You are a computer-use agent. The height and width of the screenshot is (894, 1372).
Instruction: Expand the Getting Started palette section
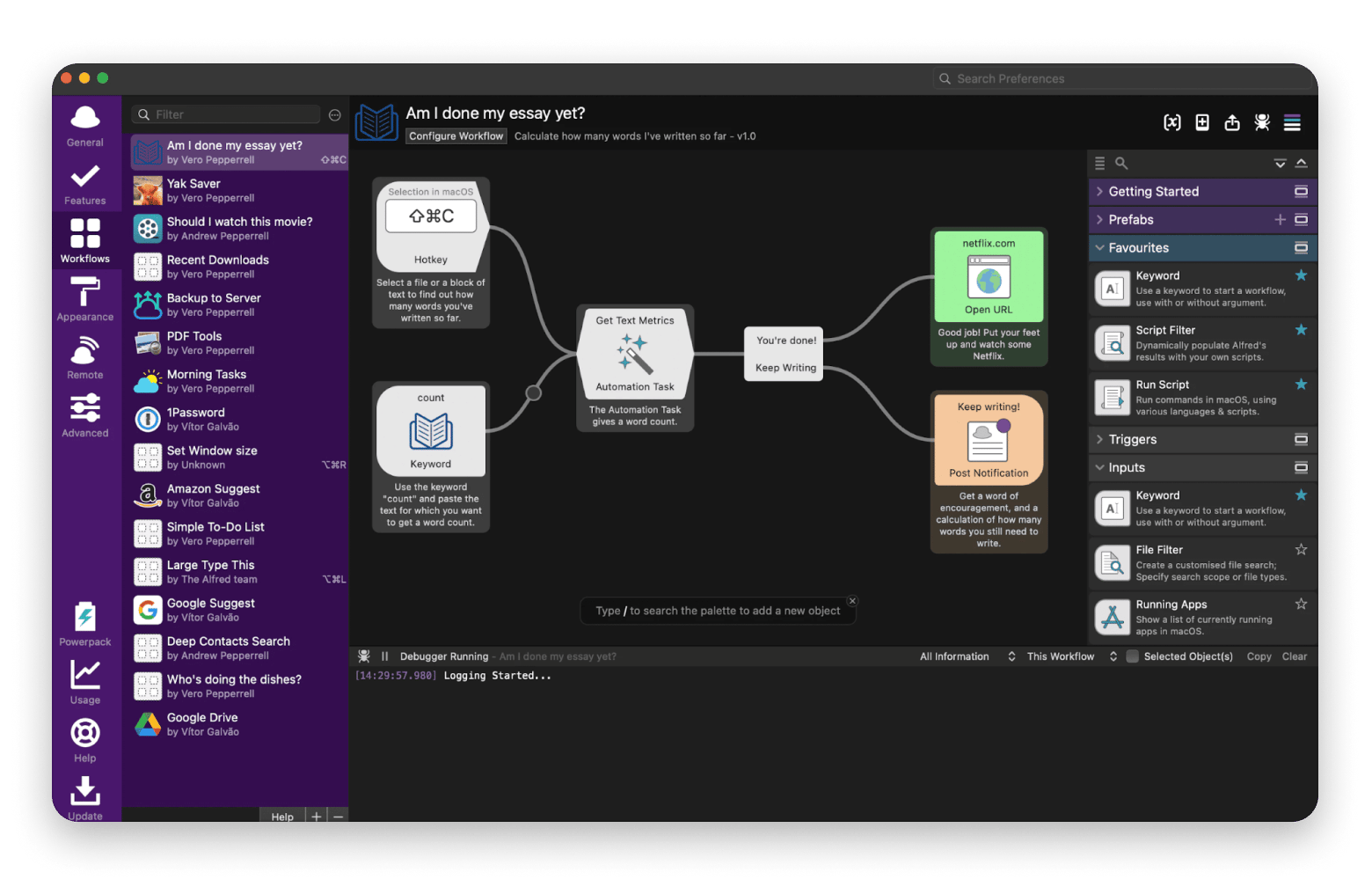point(1153,192)
